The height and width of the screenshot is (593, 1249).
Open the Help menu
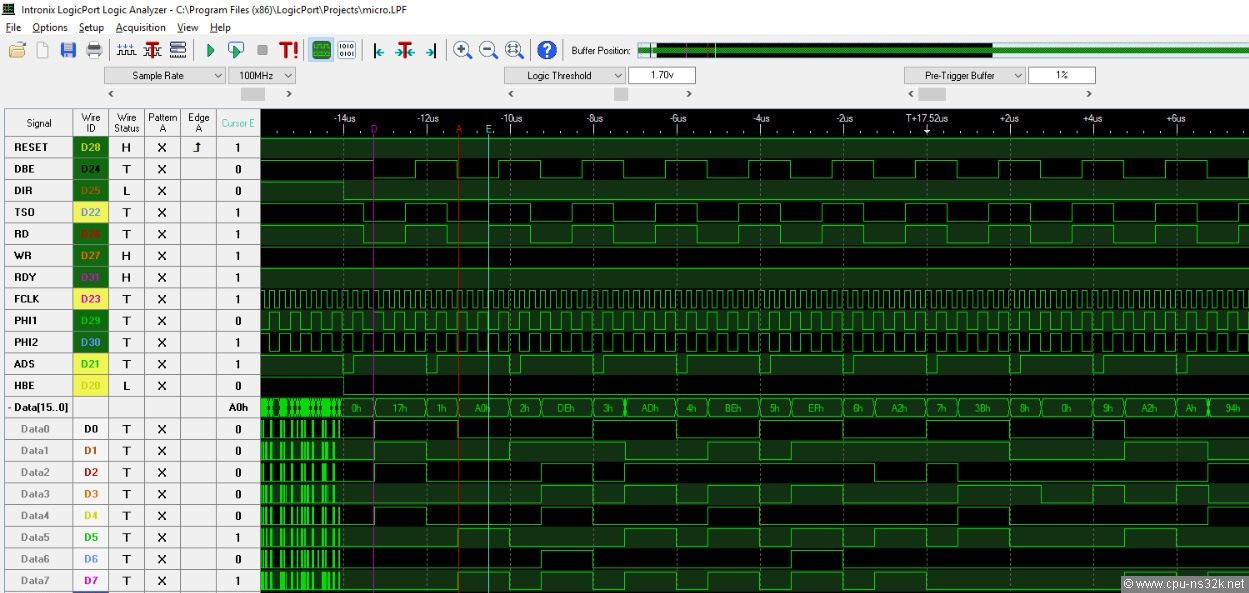click(x=220, y=27)
